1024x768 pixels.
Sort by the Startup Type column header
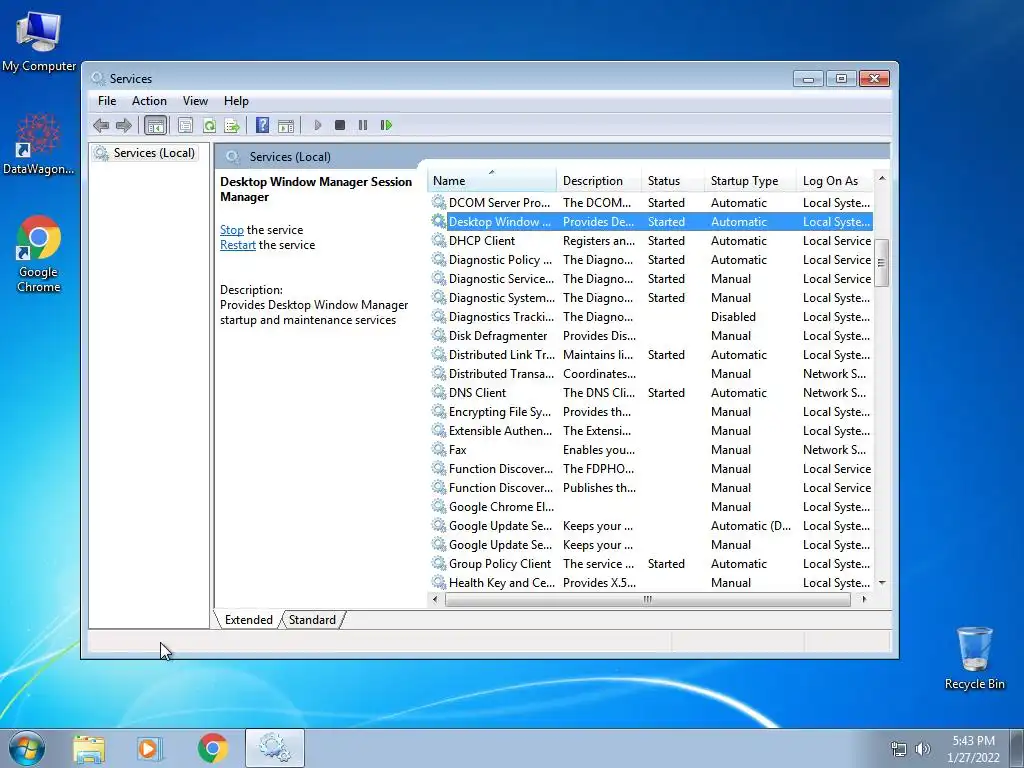(x=749, y=181)
